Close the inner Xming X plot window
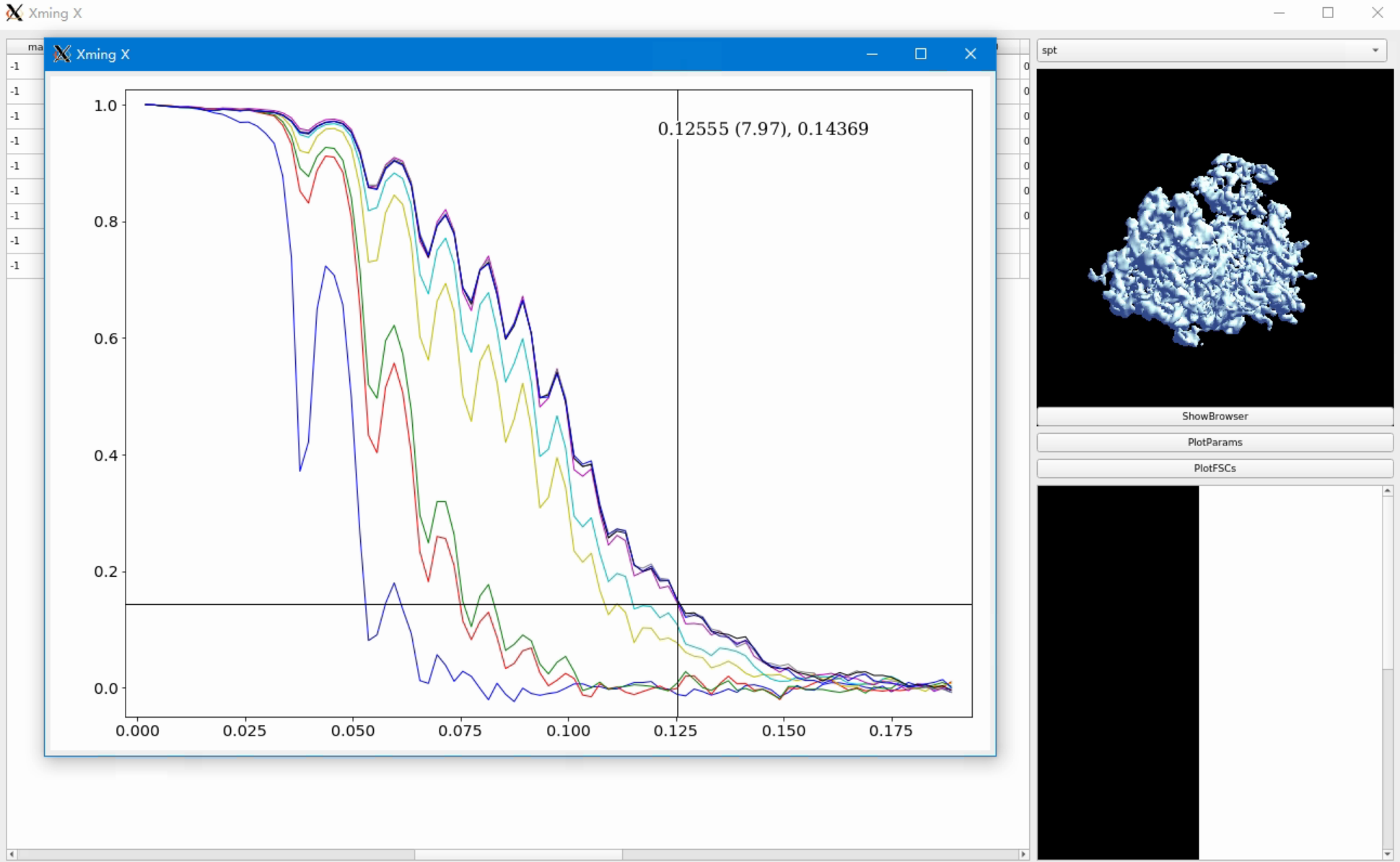The image size is (1400, 862). (971, 54)
